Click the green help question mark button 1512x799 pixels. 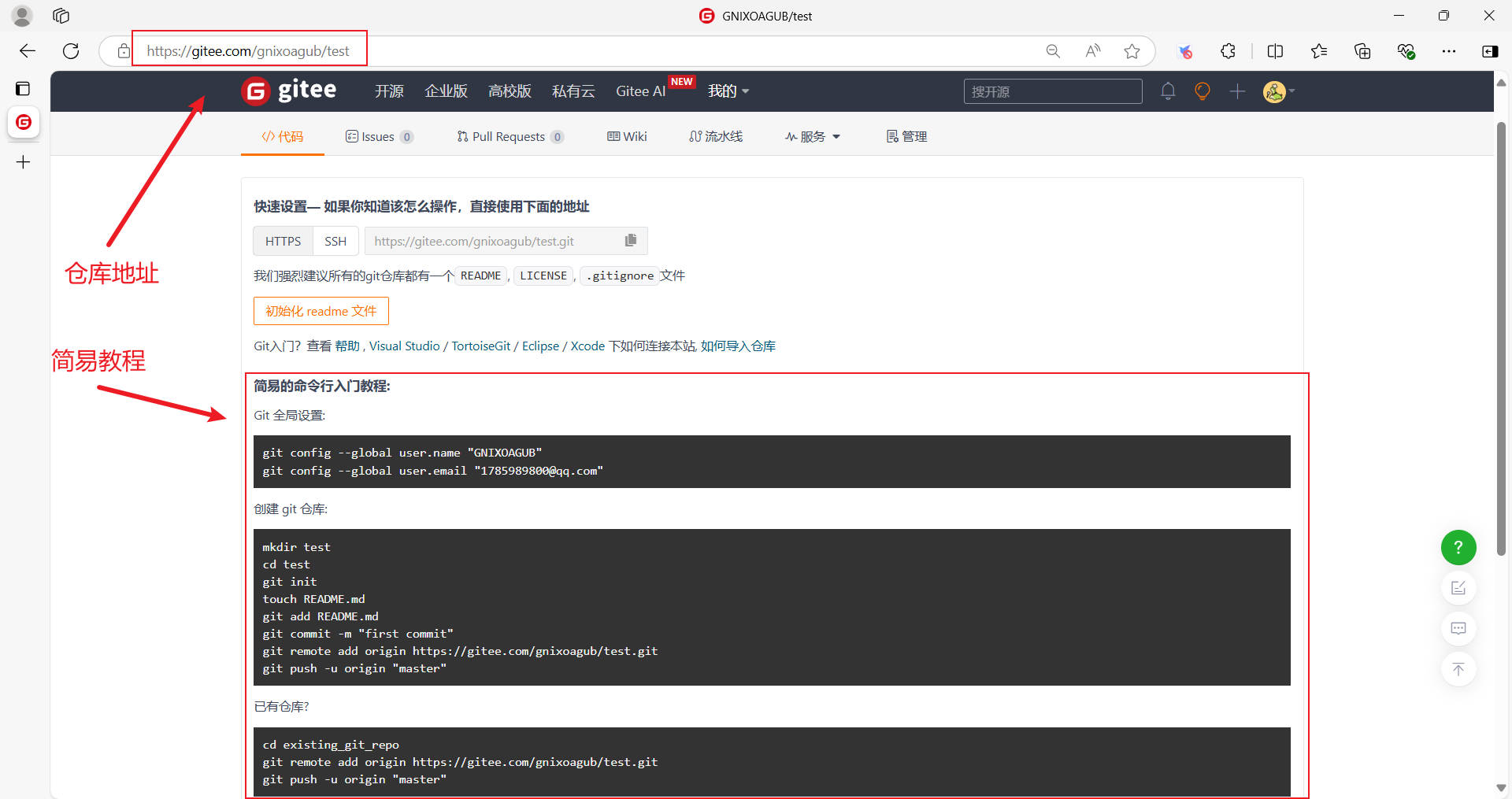tap(1458, 547)
